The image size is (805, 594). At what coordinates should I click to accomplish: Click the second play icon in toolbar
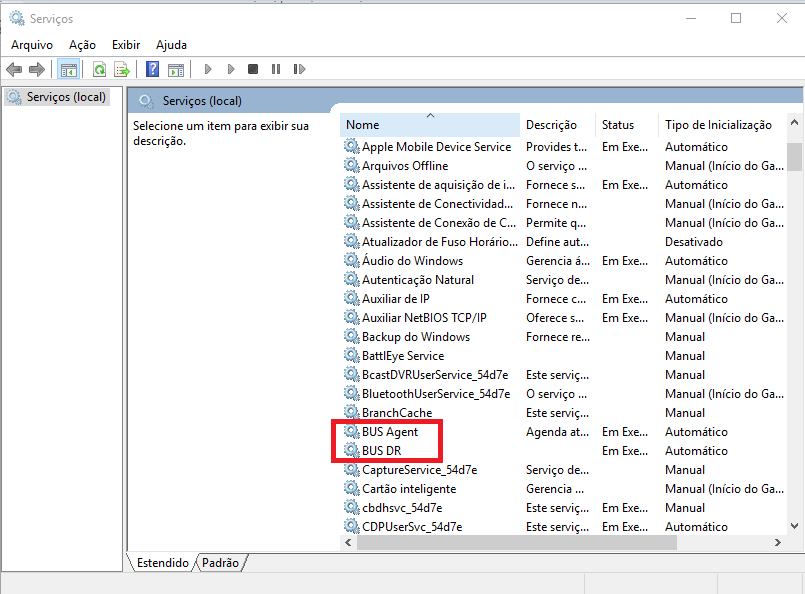click(231, 69)
